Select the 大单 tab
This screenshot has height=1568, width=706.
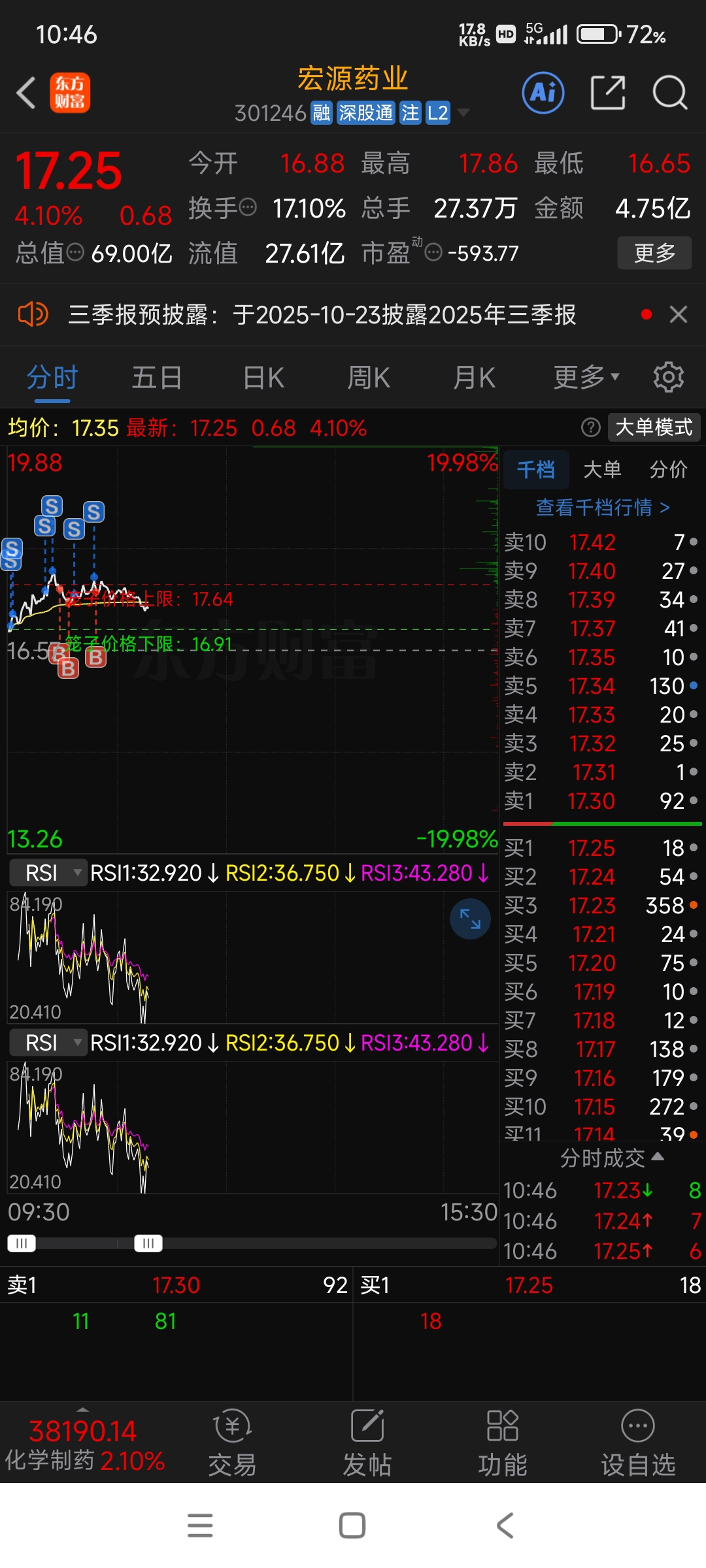(x=602, y=469)
